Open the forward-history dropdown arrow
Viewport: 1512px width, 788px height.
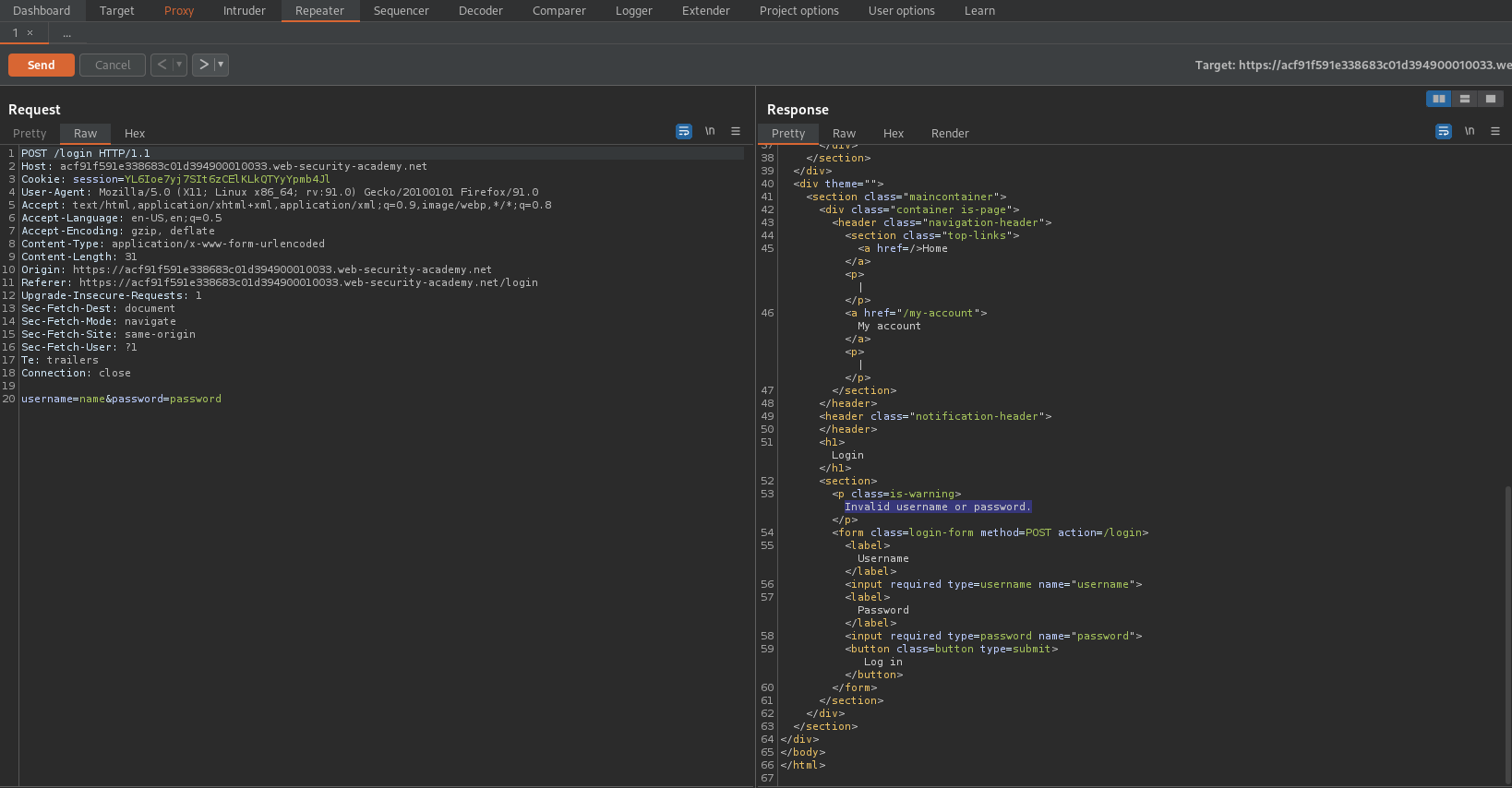pos(221,65)
